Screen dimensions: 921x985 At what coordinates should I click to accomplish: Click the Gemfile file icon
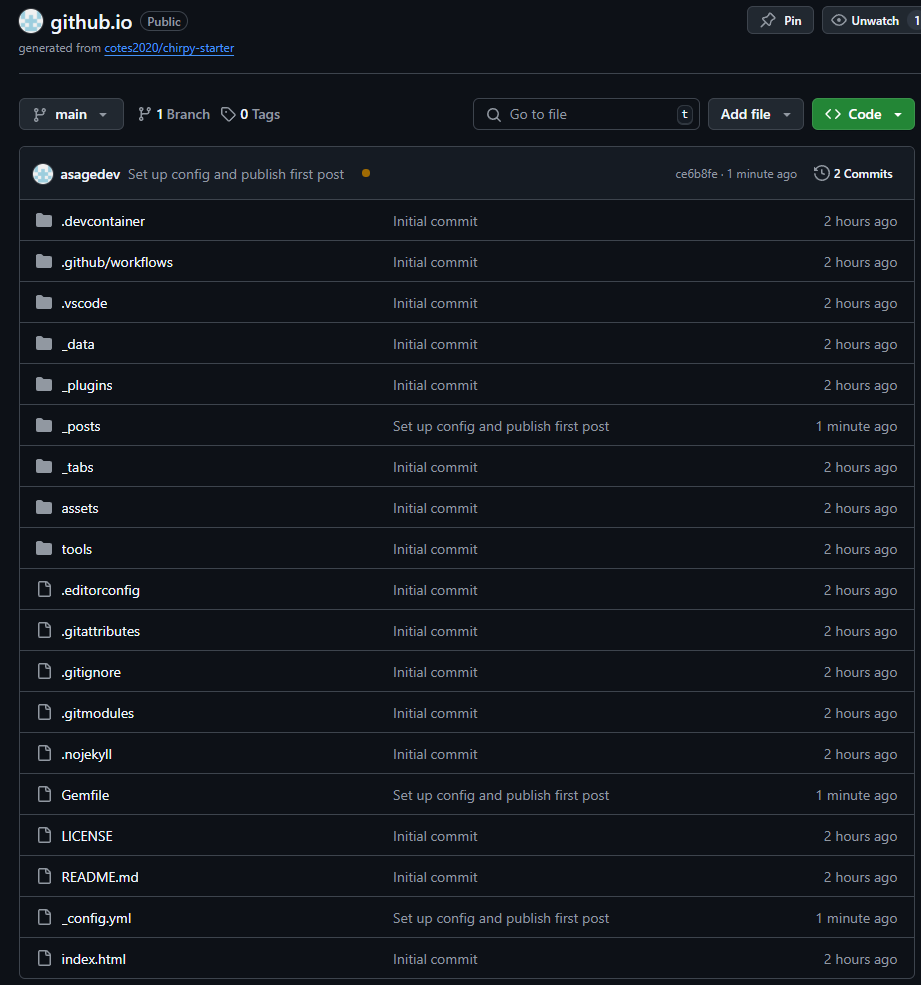tap(45, 795)
